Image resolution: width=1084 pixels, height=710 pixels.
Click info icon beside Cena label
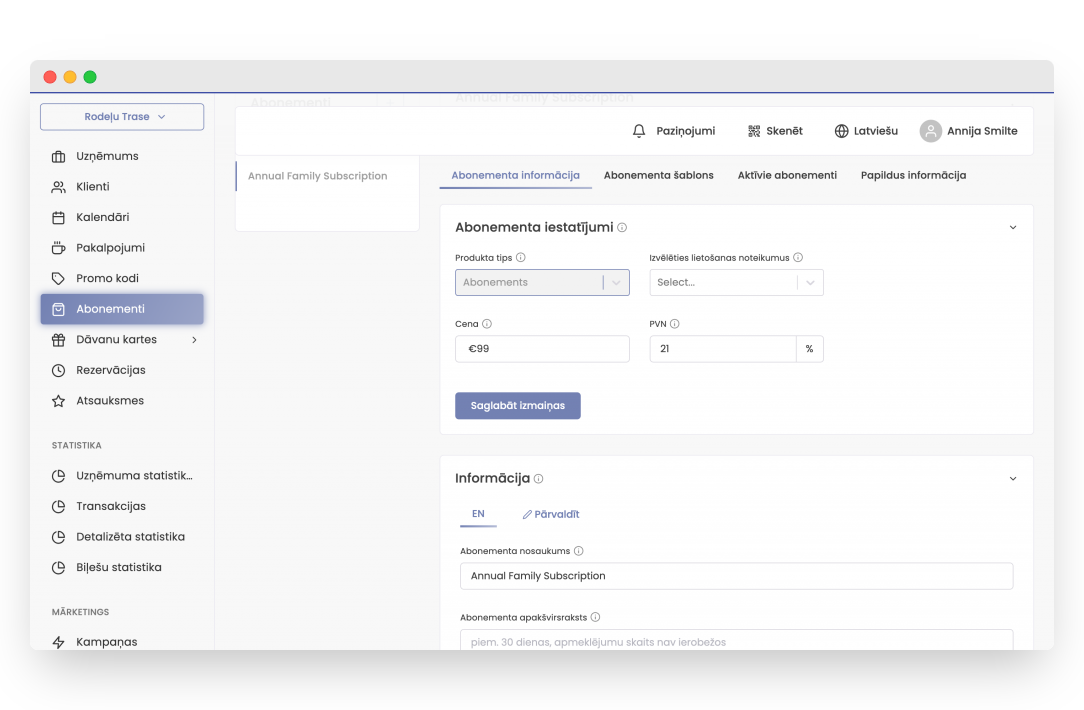tap(487, 324)
